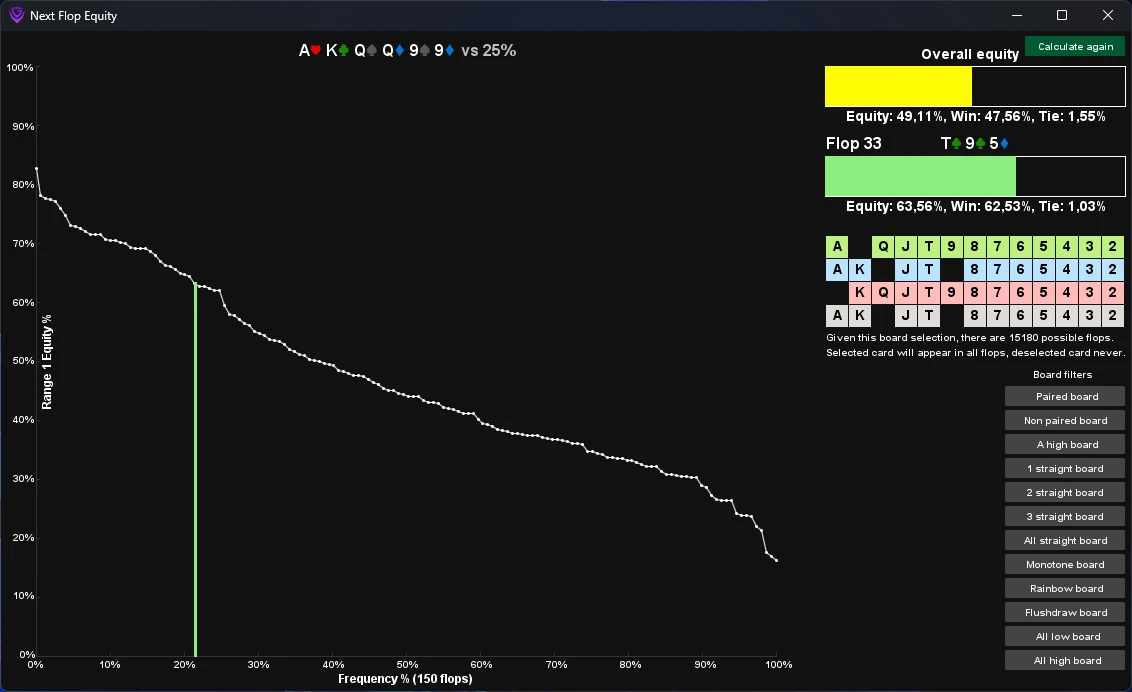This screenshot has width=1132, height=692.
Task: Select the blue King card tile
Action: [860, 270]
